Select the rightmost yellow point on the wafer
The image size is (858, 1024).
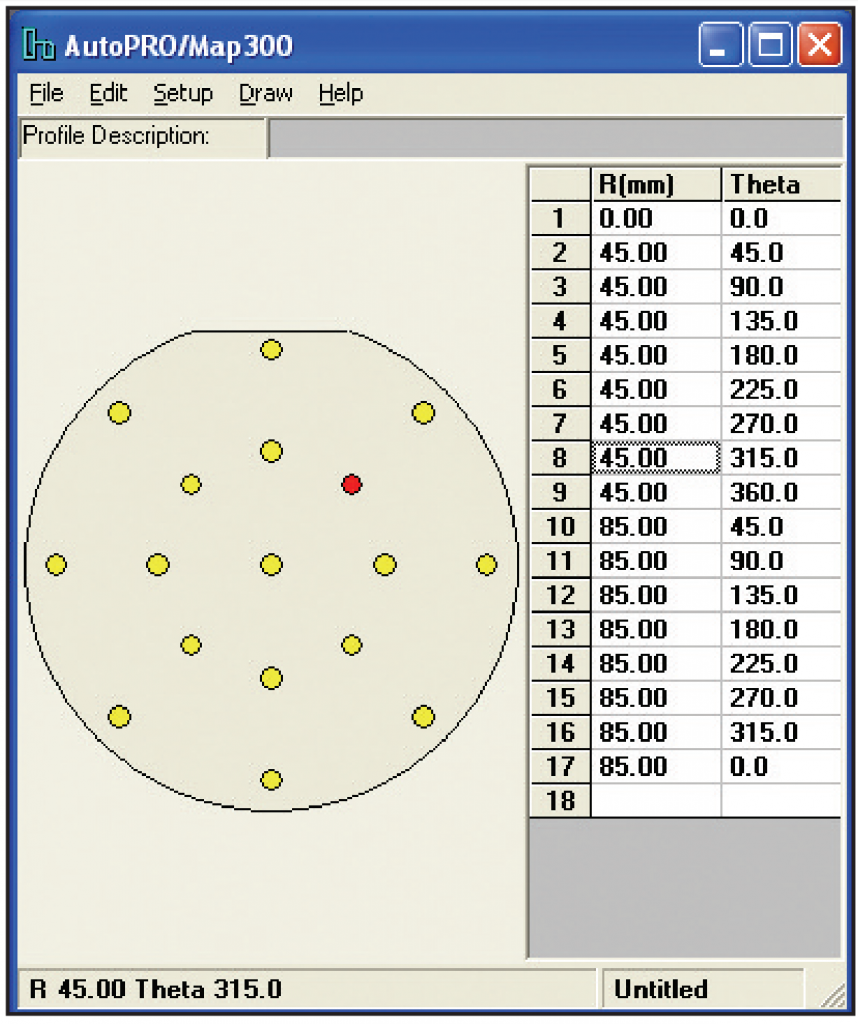(486, 565)
